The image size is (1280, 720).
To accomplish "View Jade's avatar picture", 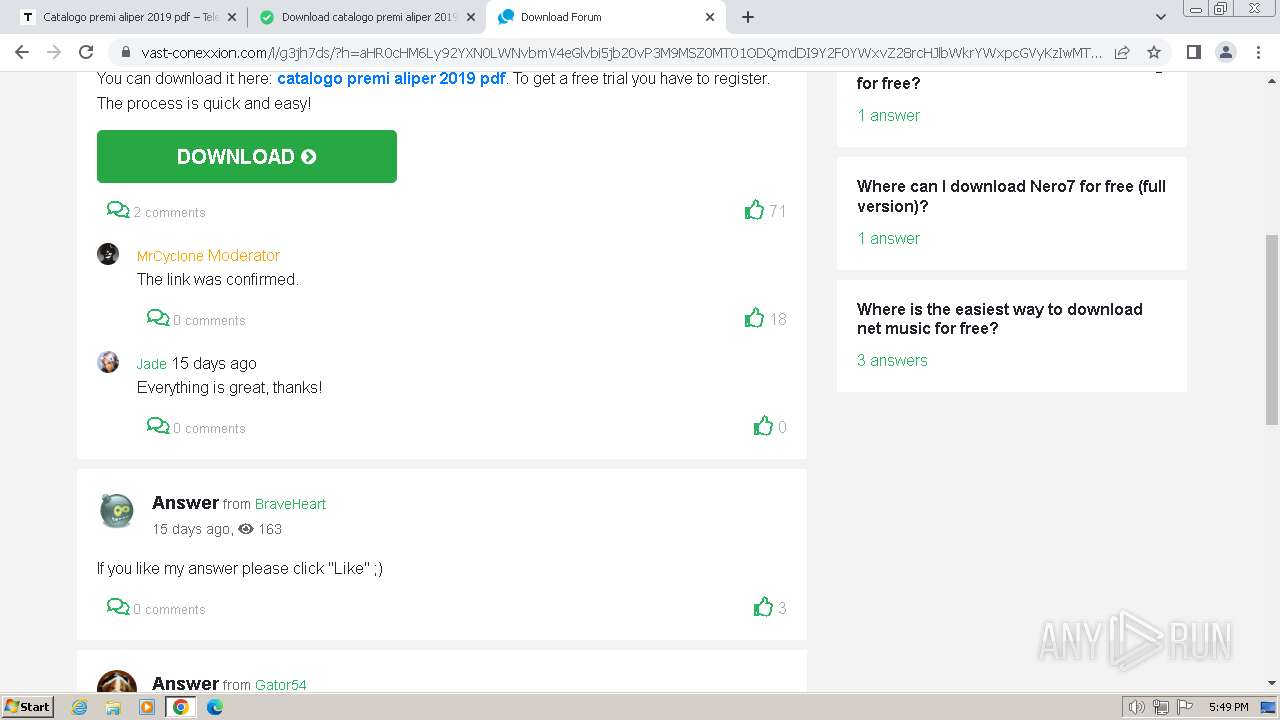I will [108, 362].
